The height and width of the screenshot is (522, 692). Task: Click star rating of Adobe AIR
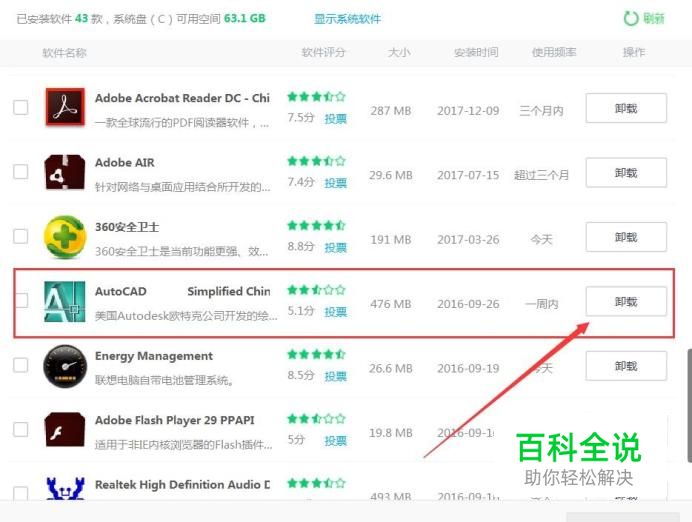tap(316, 161)
